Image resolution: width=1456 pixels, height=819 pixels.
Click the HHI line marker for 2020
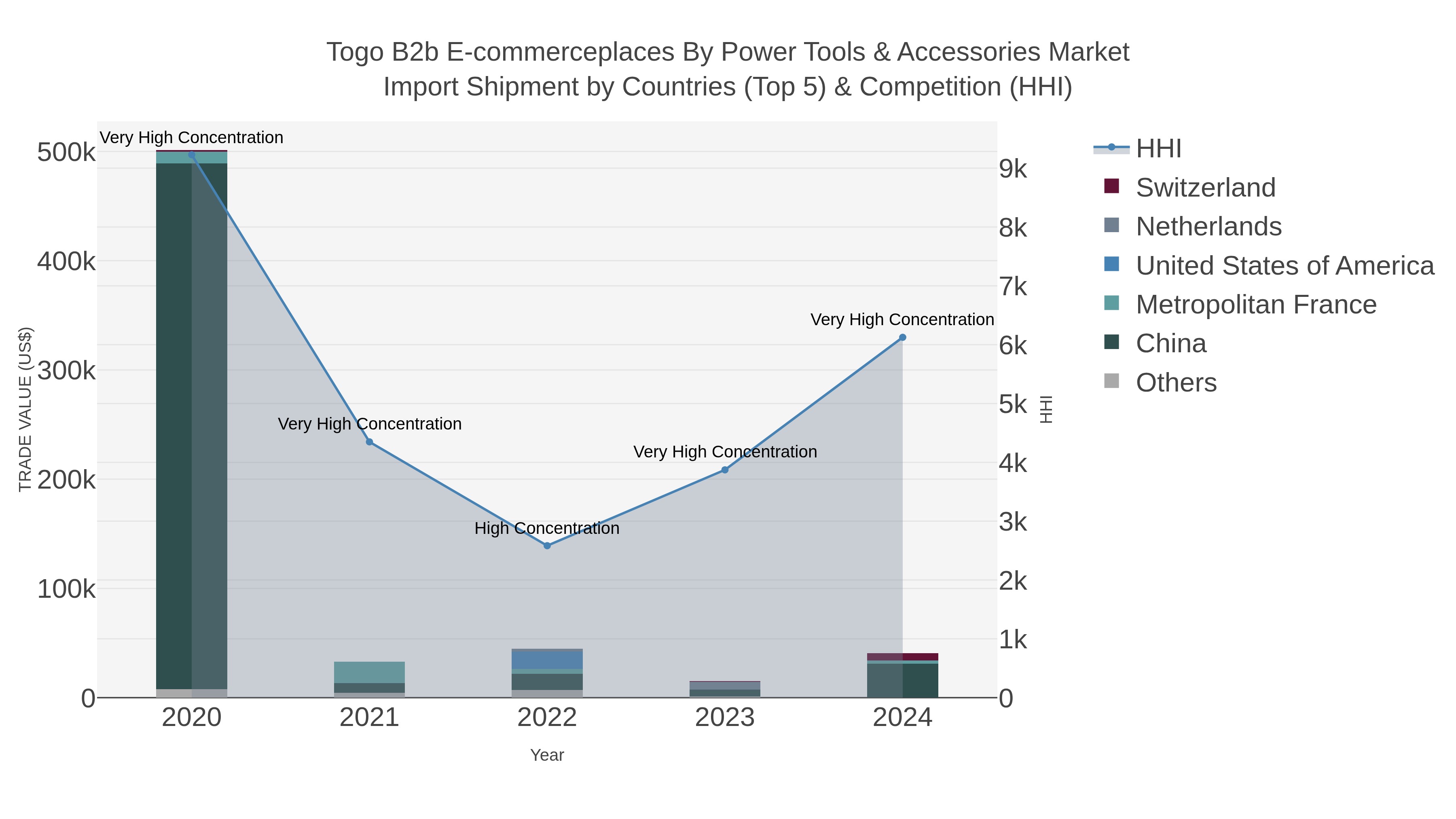click(192, 155)
